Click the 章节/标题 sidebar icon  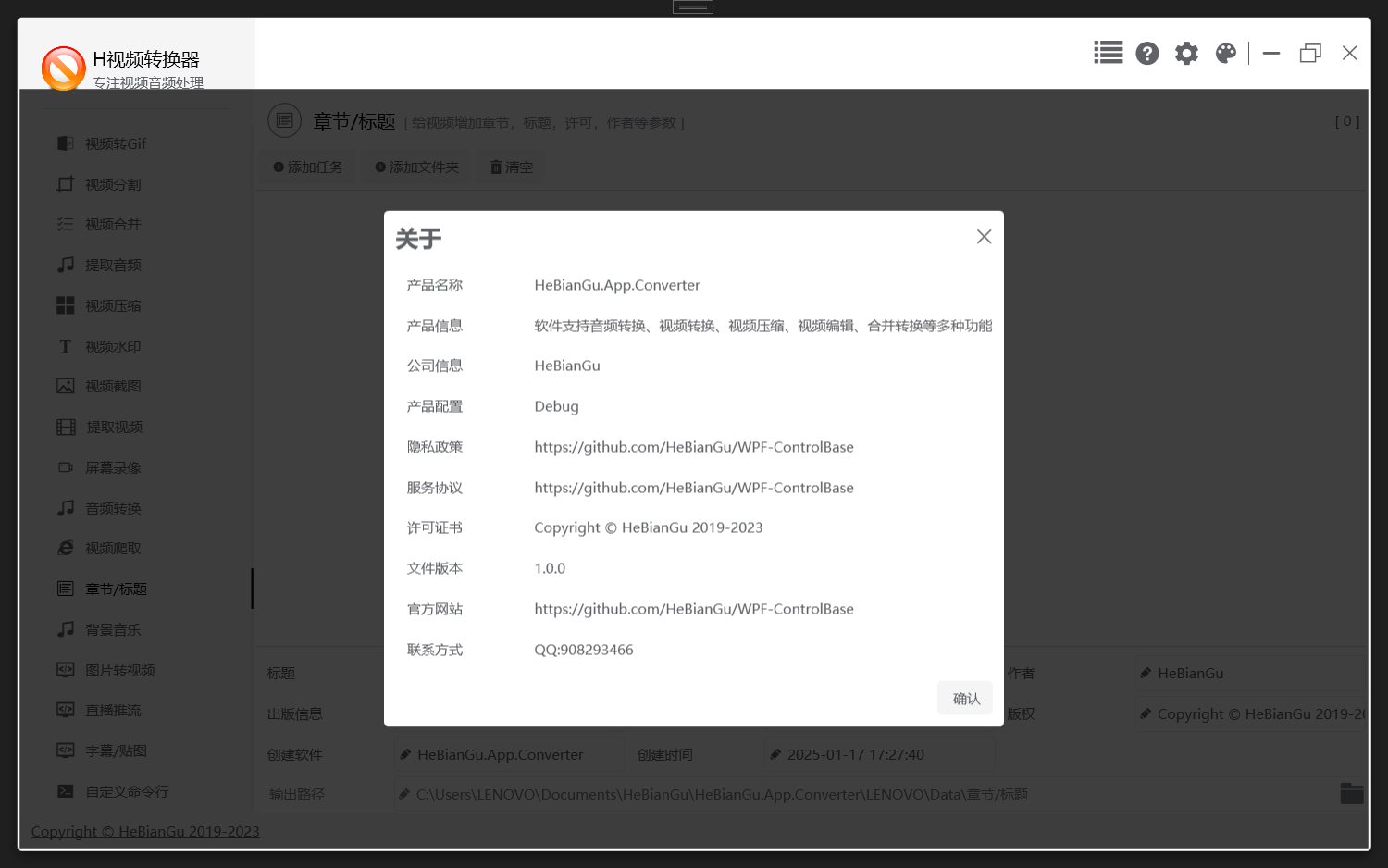click(66, 589)
